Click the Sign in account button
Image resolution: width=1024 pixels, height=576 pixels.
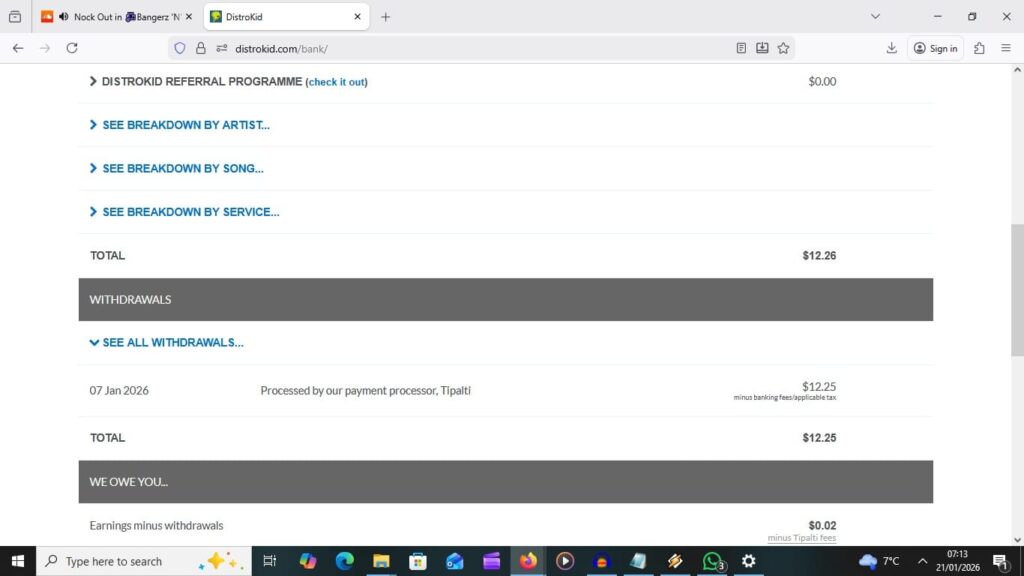[935, 48]
